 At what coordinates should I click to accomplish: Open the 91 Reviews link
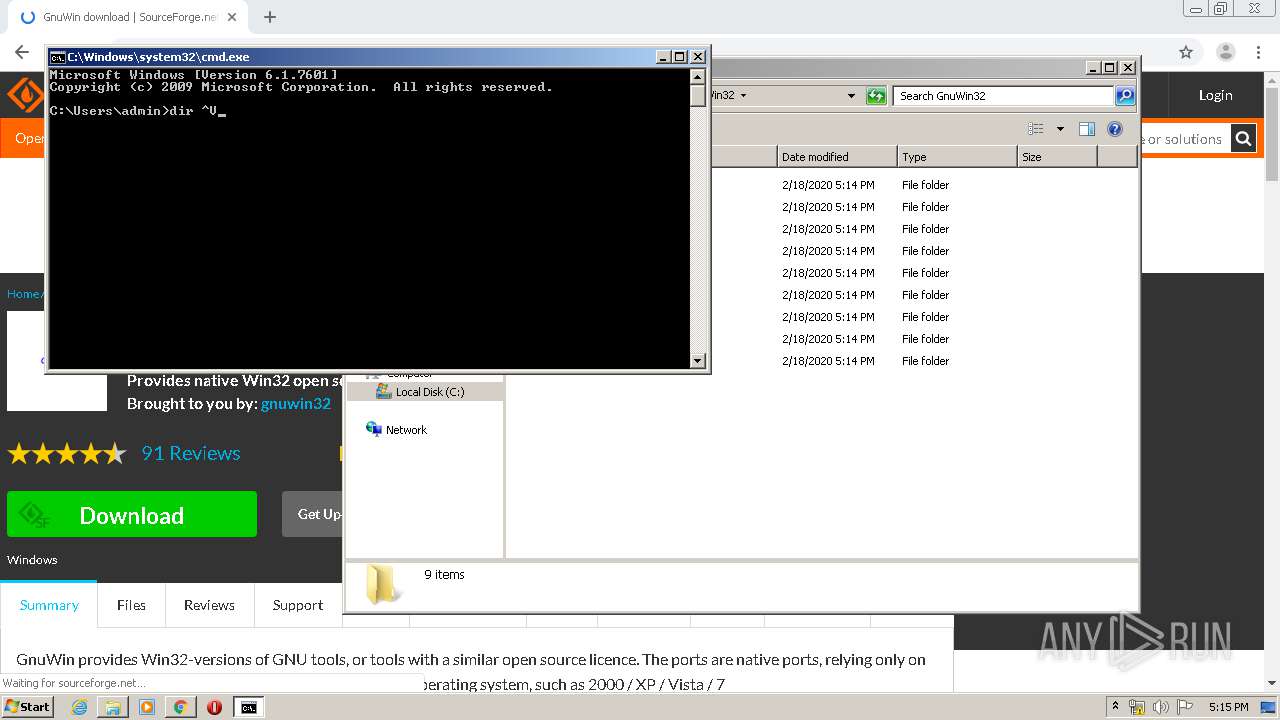[191, 453]
